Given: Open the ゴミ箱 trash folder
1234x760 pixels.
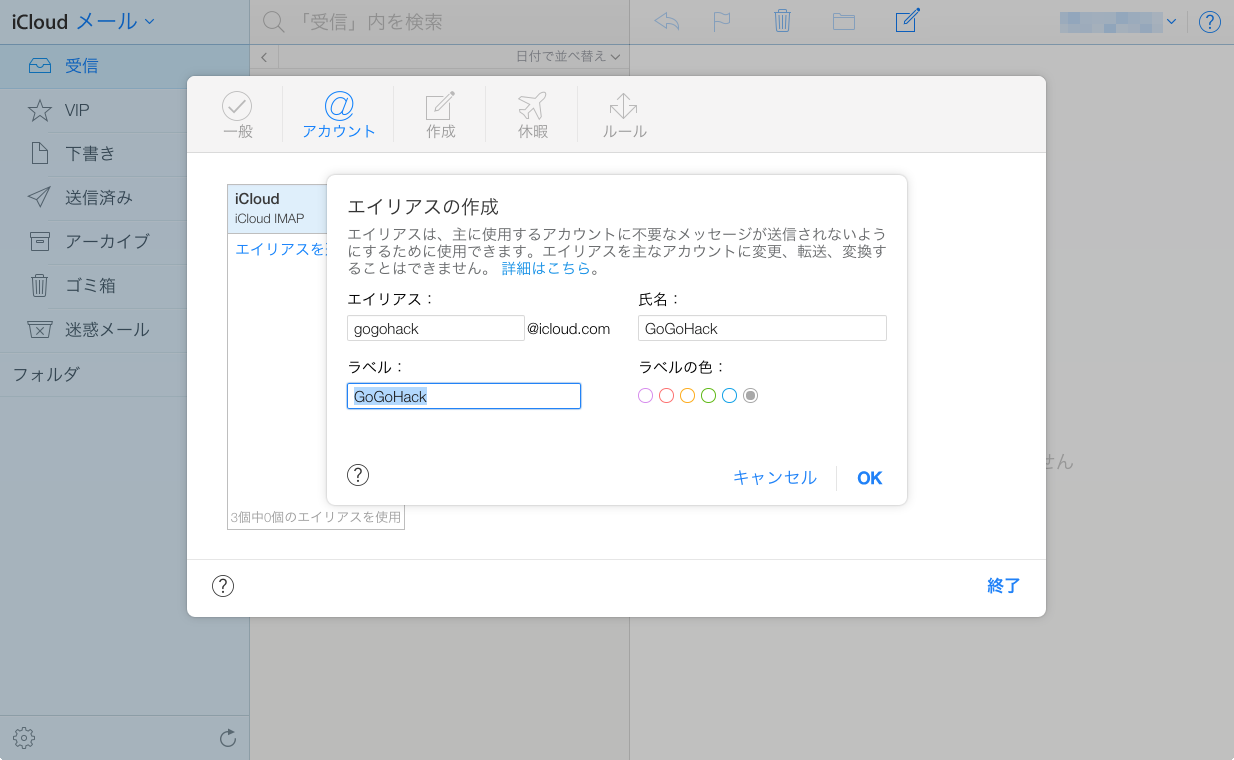Looking at the screenshot, I should [124, 286].
